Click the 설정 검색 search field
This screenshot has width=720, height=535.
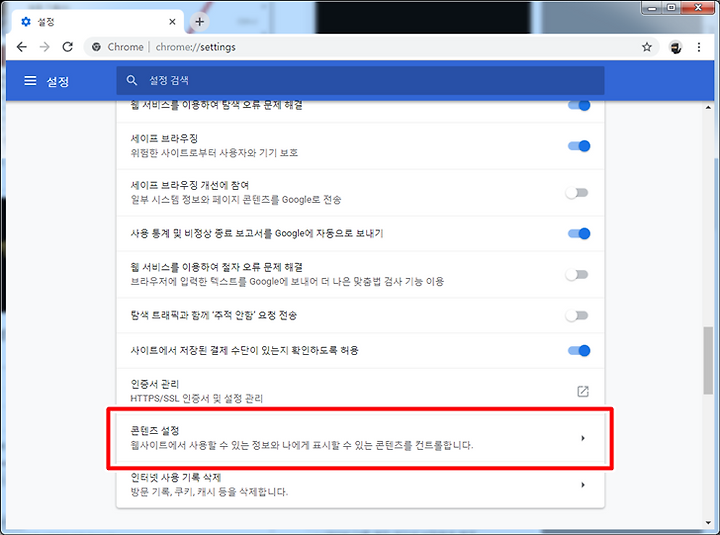pyautogui.click(x=360, y=80)
